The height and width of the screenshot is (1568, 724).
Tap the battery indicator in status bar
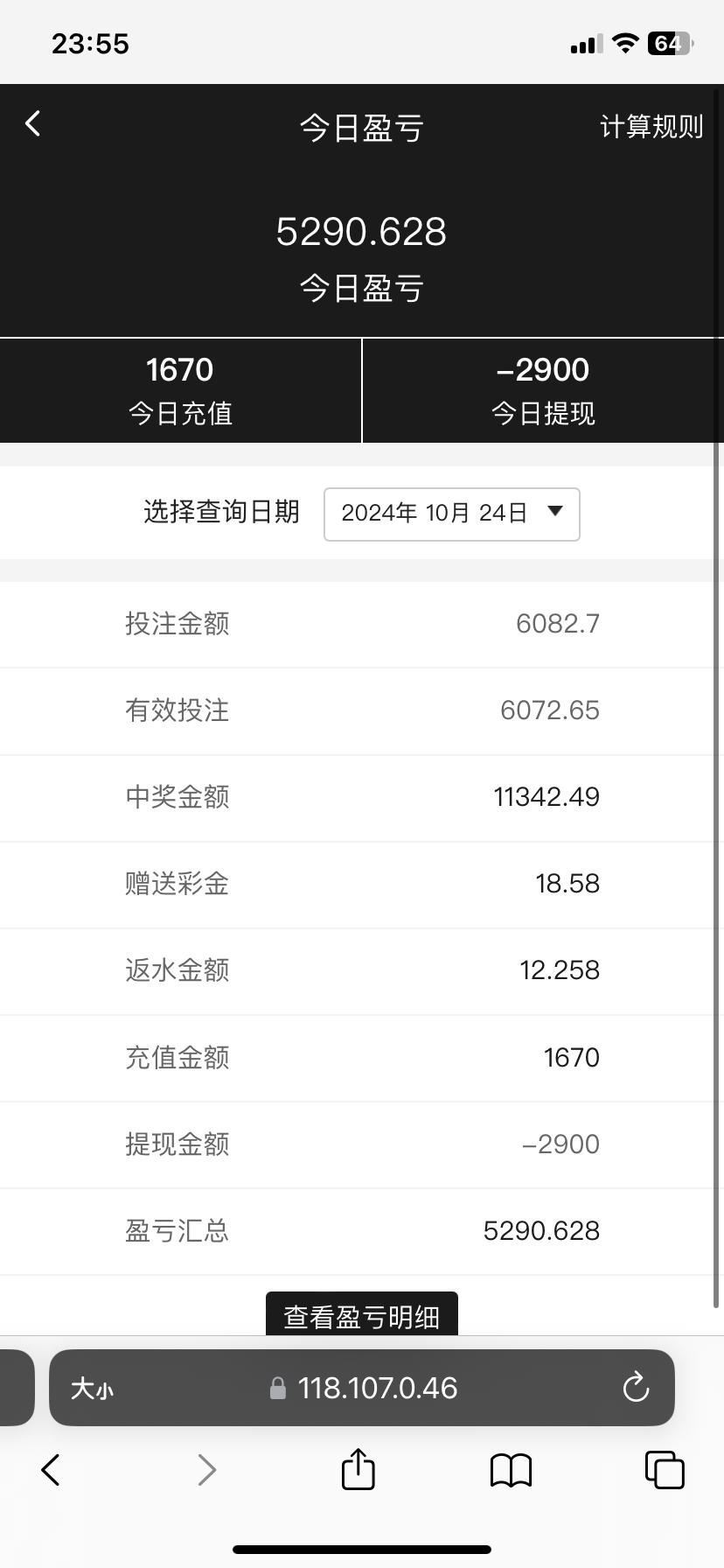(669, 44)
